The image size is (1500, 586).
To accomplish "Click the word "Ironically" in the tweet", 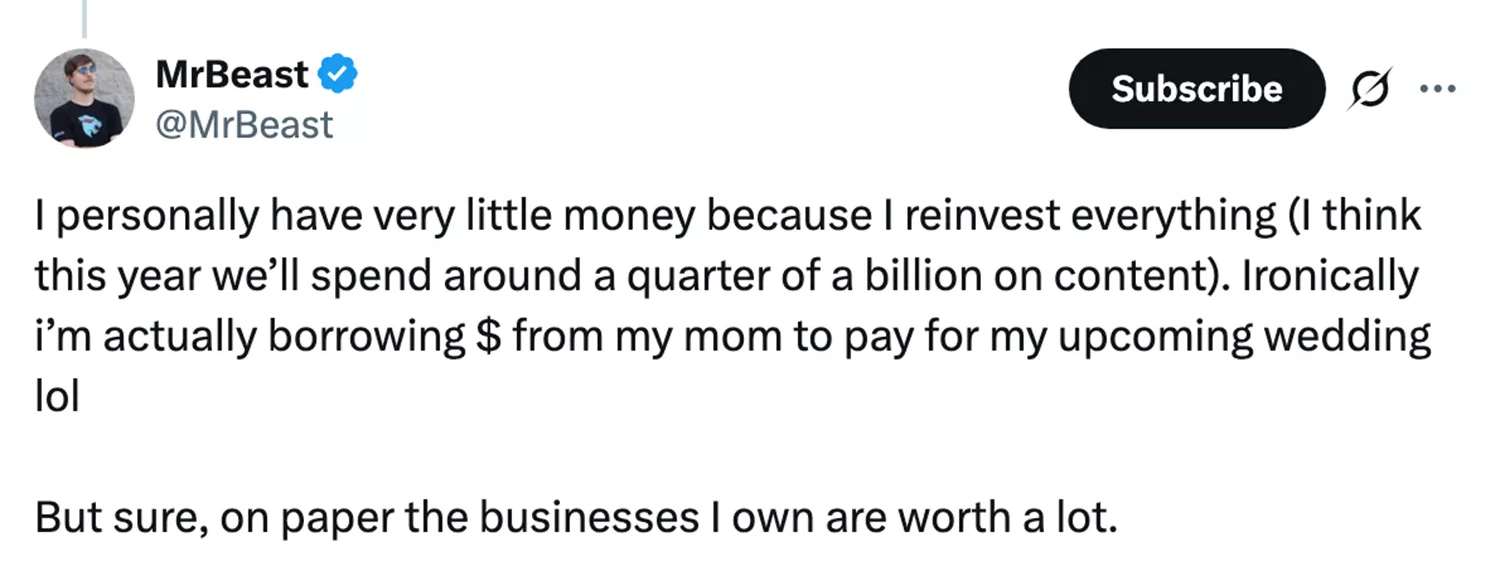I will tap(1328, 277).
